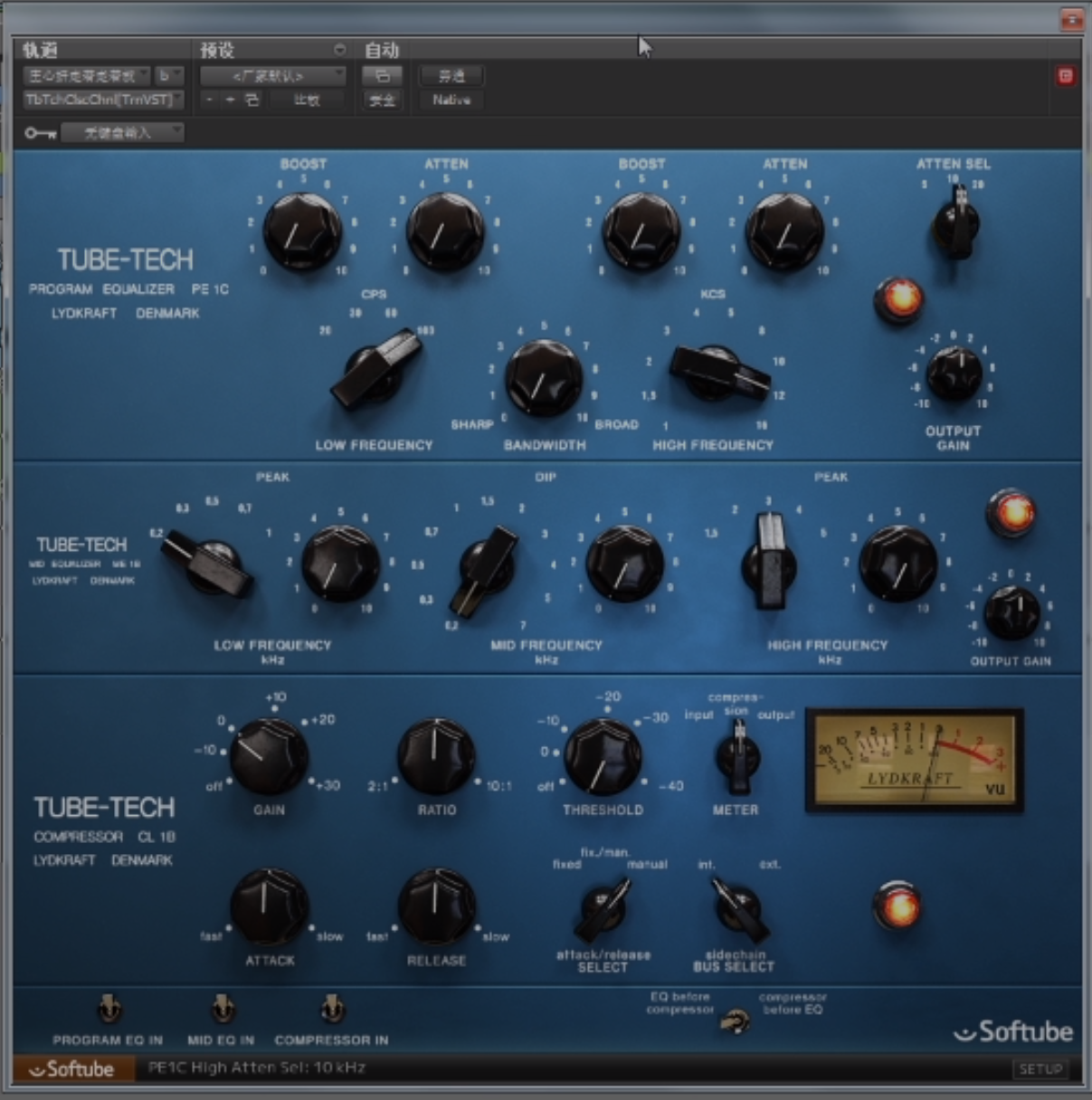Click the red target button in header
1092x1100 pixels.
[x=1065, y=76]
